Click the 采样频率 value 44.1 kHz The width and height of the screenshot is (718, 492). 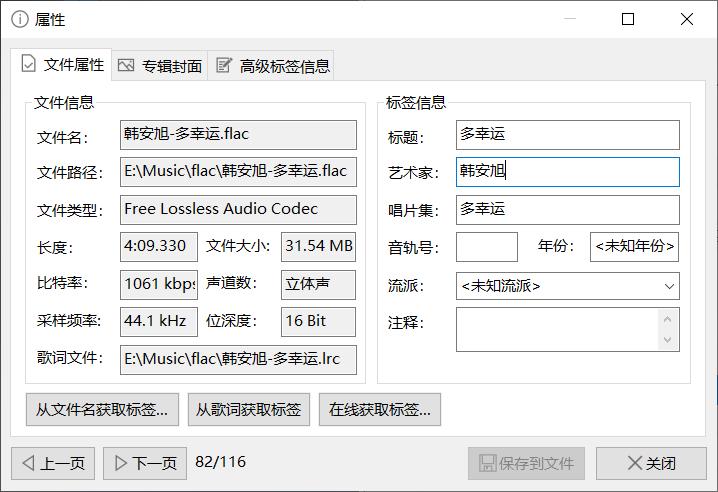click(159, 322)
